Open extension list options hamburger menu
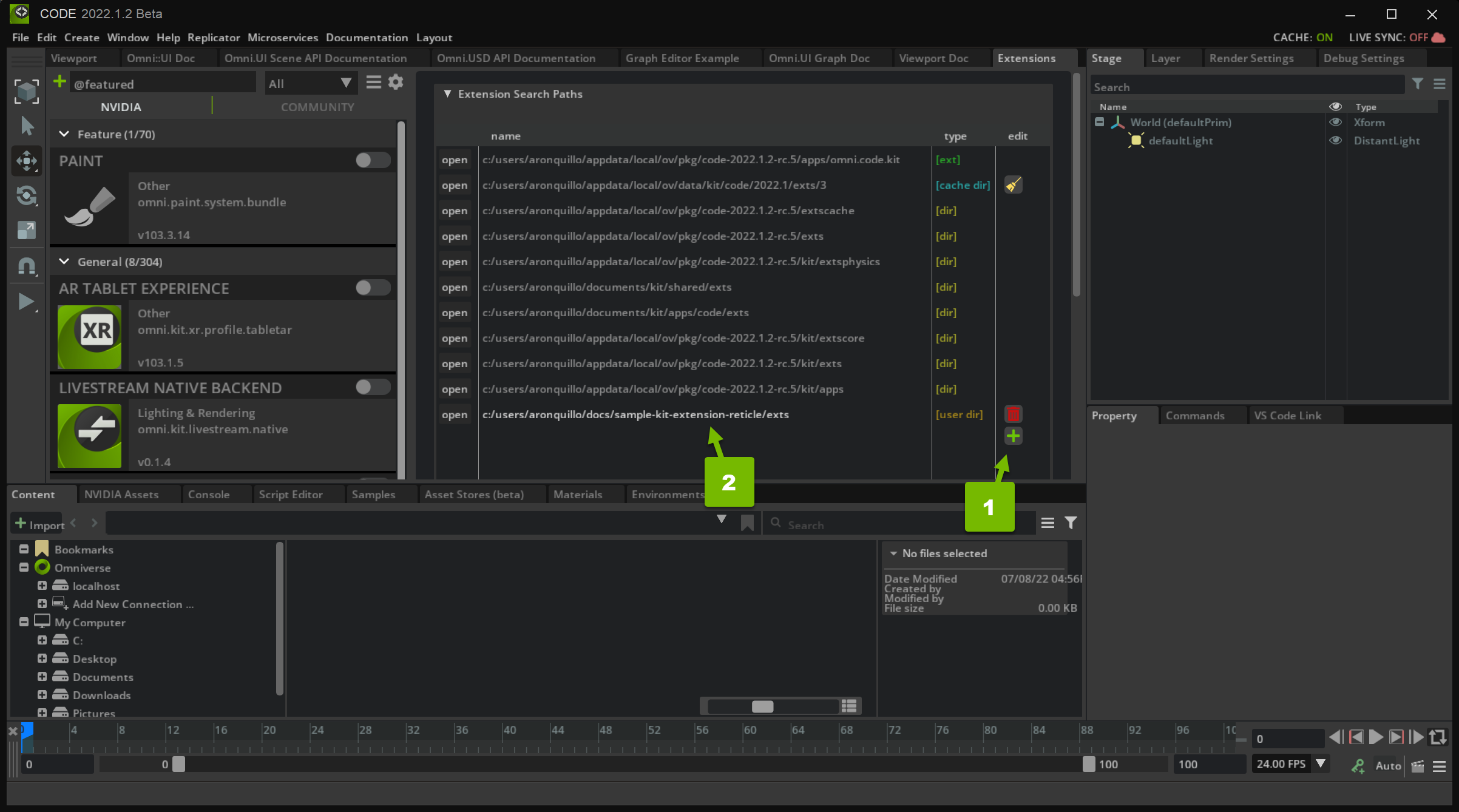 pyautogui.click(x=374, y=82)
